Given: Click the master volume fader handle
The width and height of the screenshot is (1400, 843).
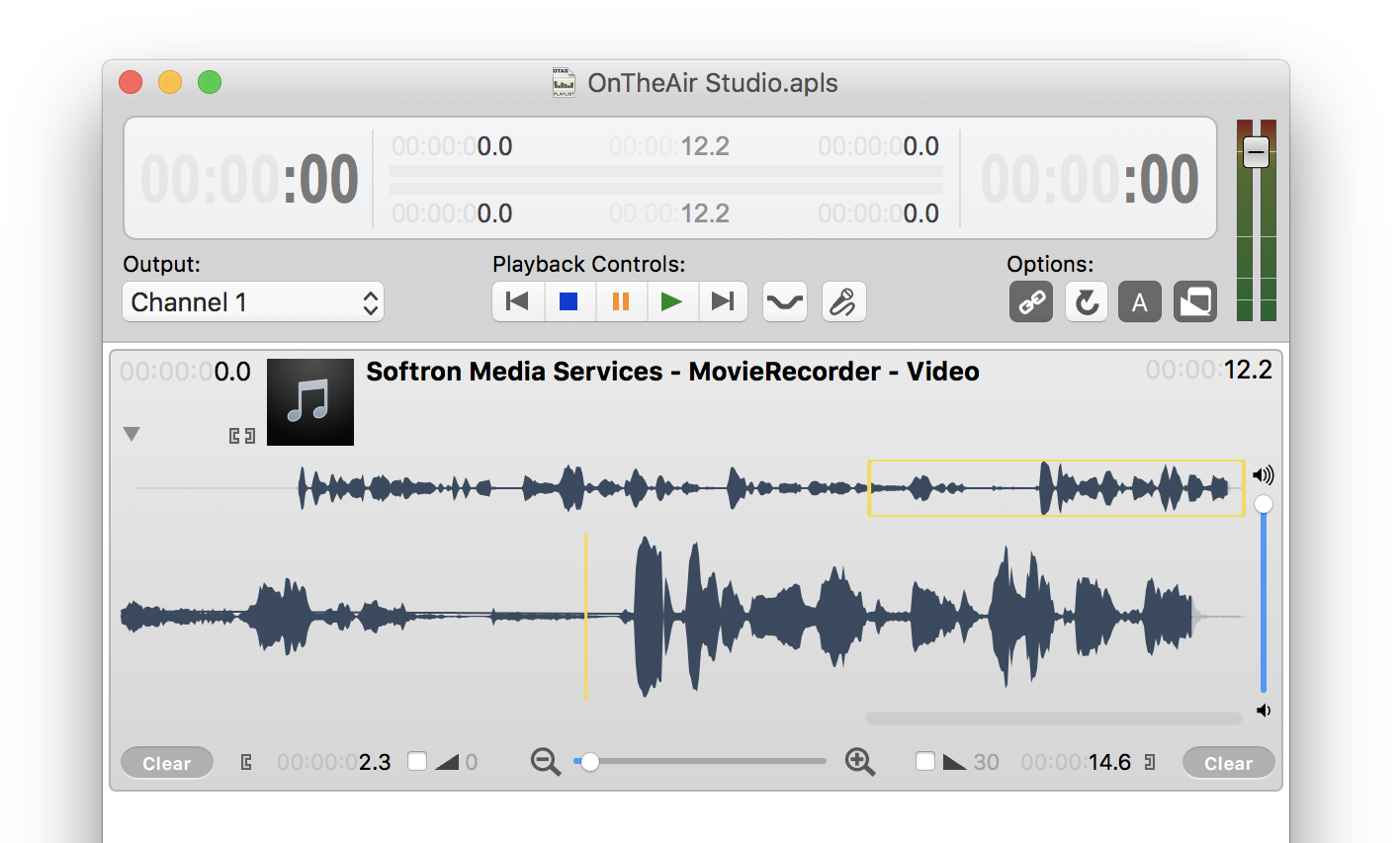Looking at the screenshot, I should (x=1256, y=152).
